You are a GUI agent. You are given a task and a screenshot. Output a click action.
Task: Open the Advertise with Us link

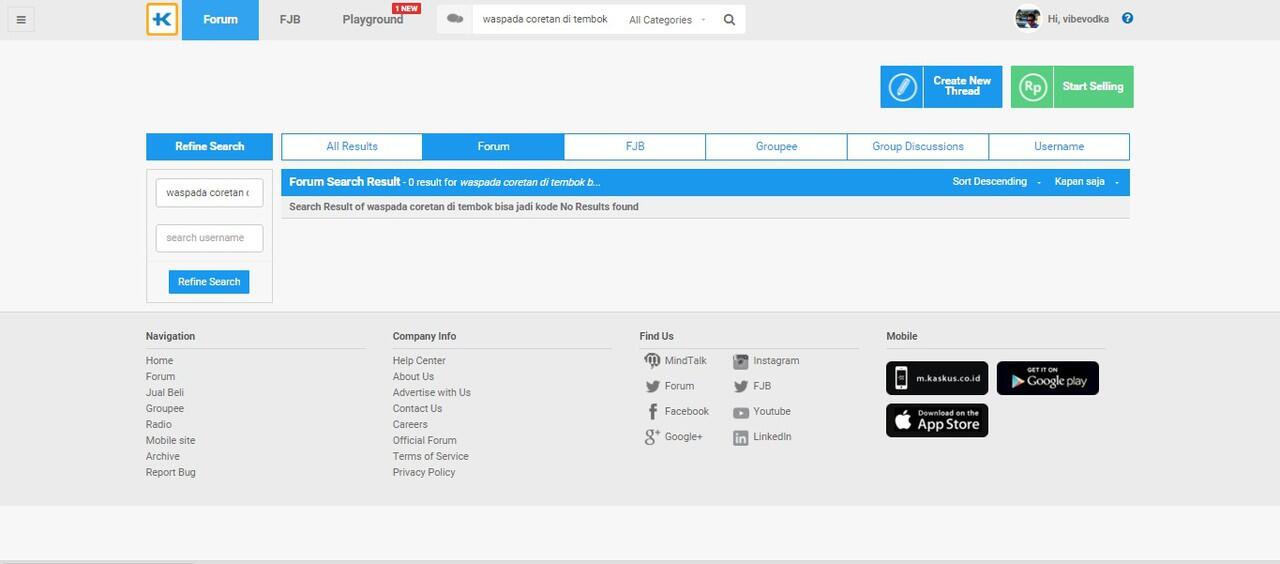tap(432, 393)
